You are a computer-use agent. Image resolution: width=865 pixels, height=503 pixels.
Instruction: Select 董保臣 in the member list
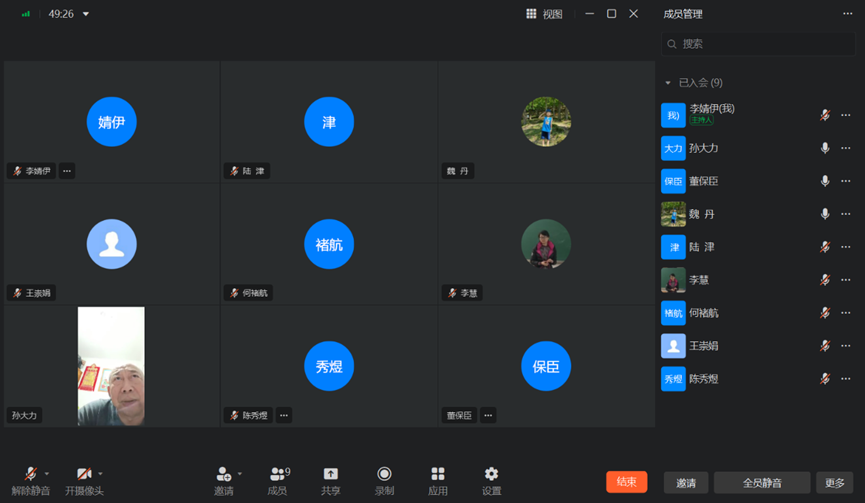pos(704,181)
